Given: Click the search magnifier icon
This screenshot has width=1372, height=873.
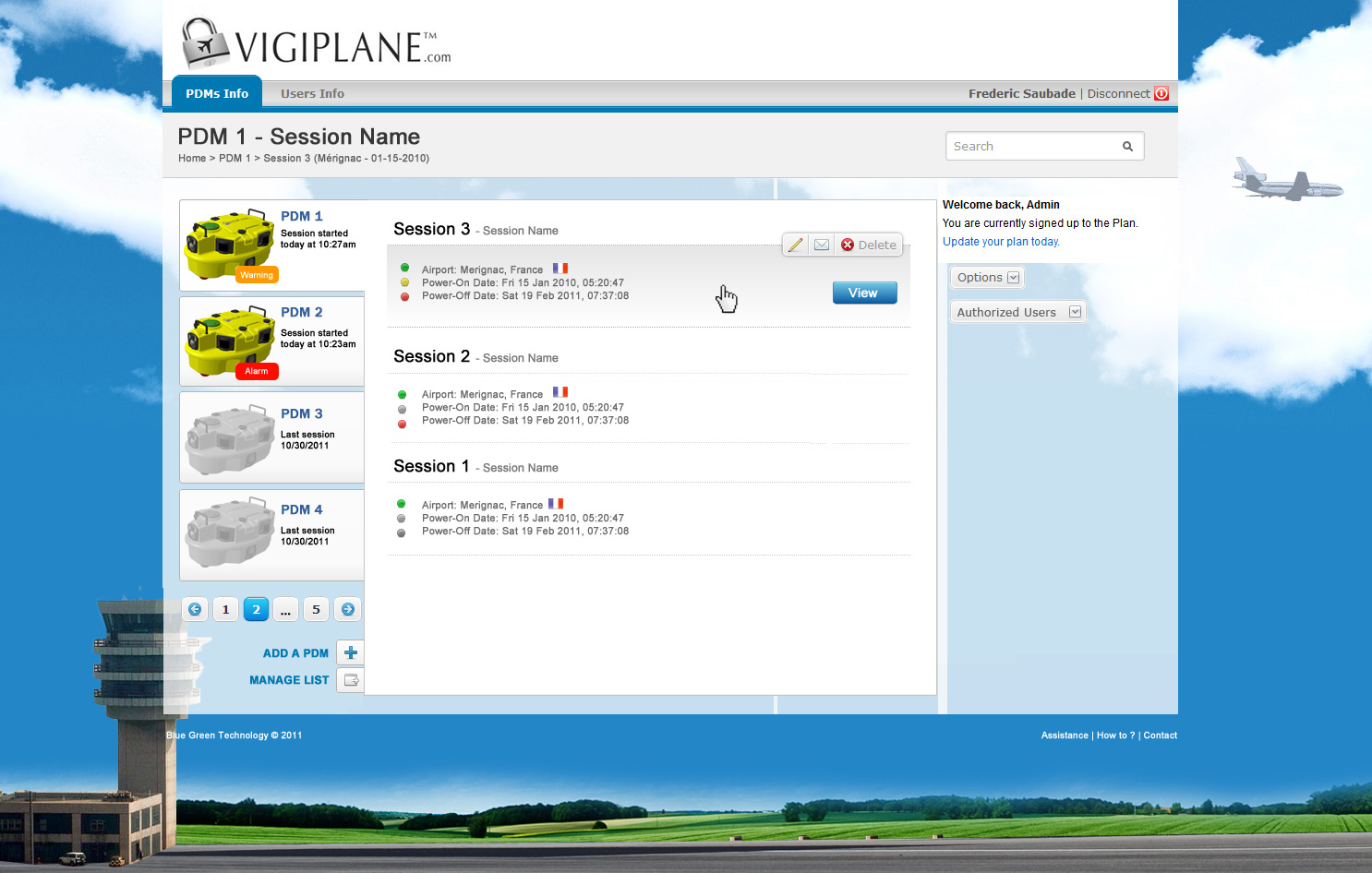Looking at the screenshot, I should coord(1127,146).
